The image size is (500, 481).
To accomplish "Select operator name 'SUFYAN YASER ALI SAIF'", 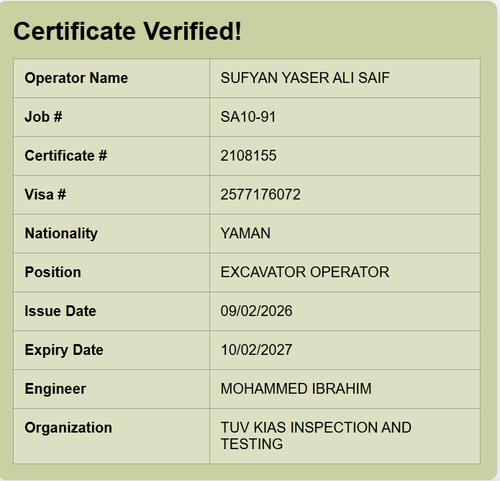I will coord(305,78).
